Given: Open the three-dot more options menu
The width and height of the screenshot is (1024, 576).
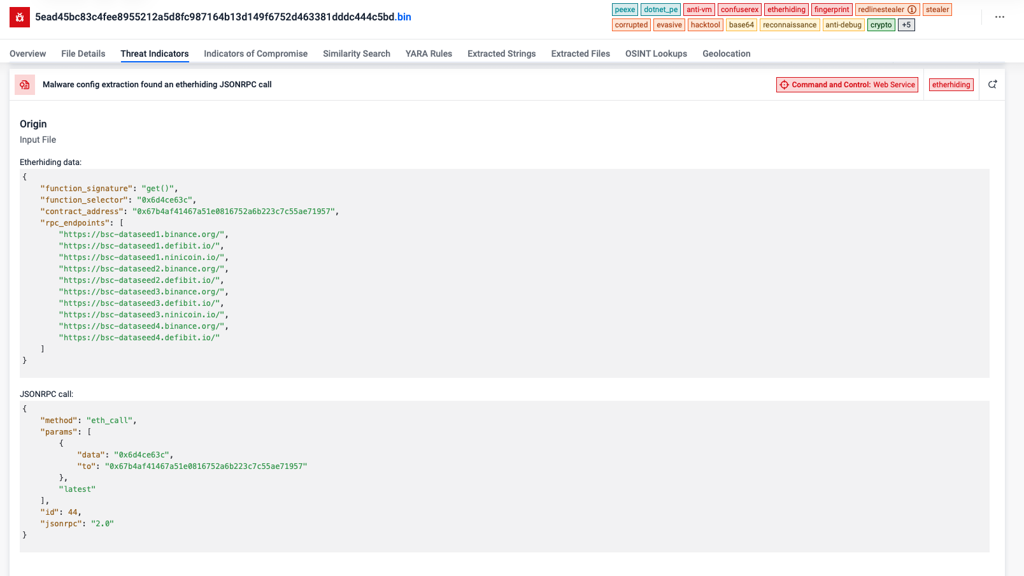Looking at the screenshot, I should [999, 17].
